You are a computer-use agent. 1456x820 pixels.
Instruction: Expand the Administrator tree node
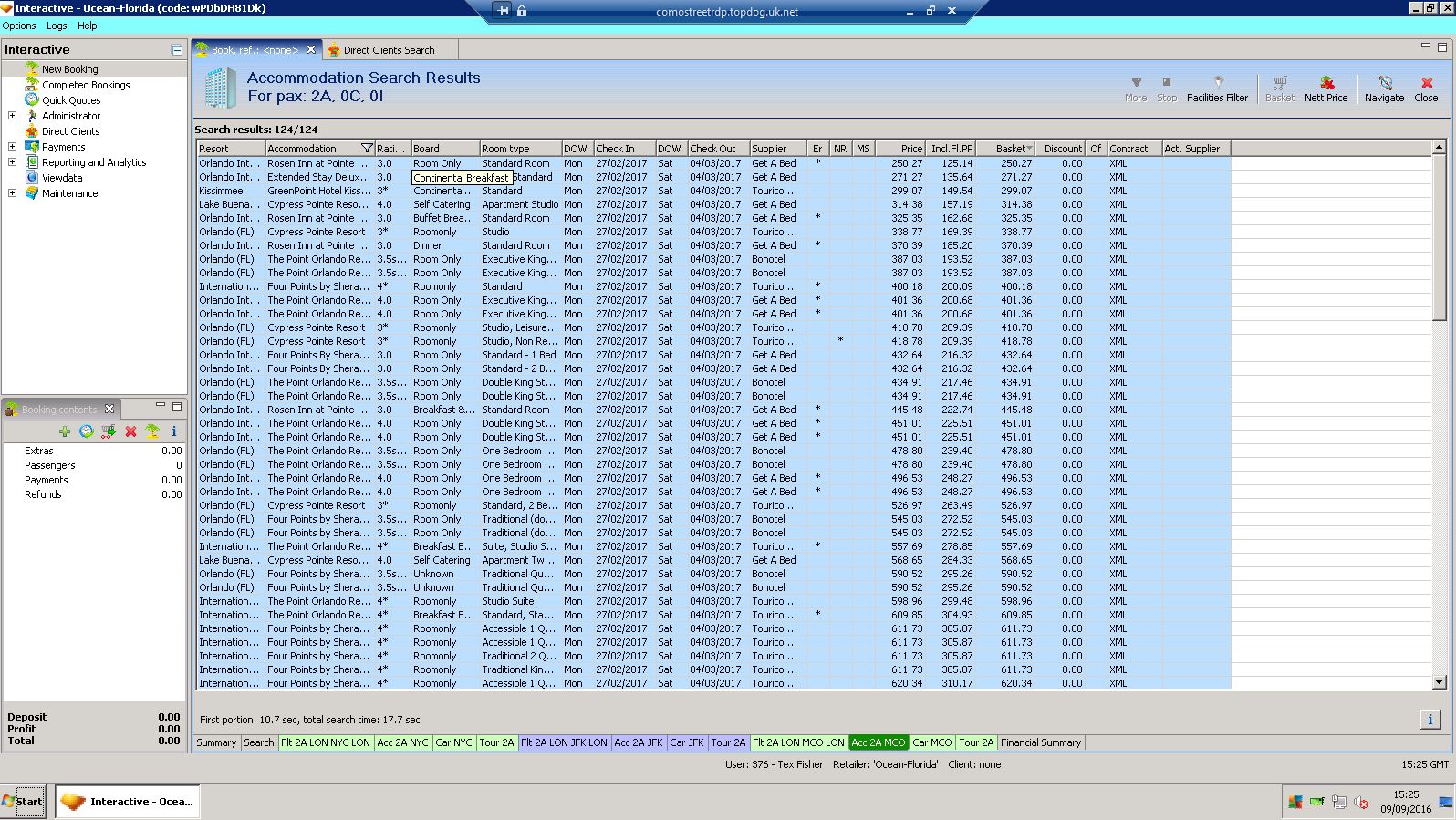tap(12, 116)
